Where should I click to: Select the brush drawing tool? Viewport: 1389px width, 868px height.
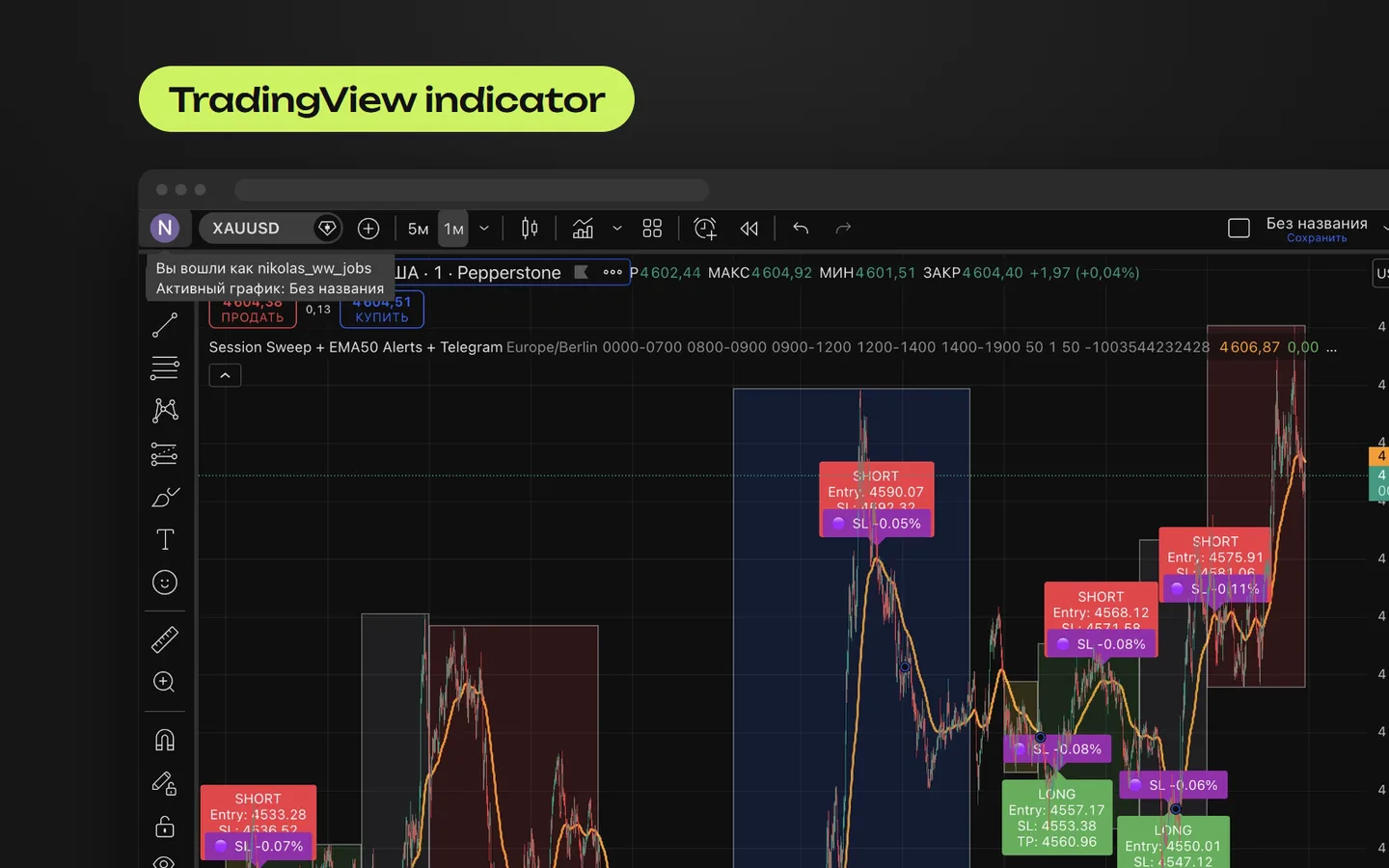click(165, 497)
